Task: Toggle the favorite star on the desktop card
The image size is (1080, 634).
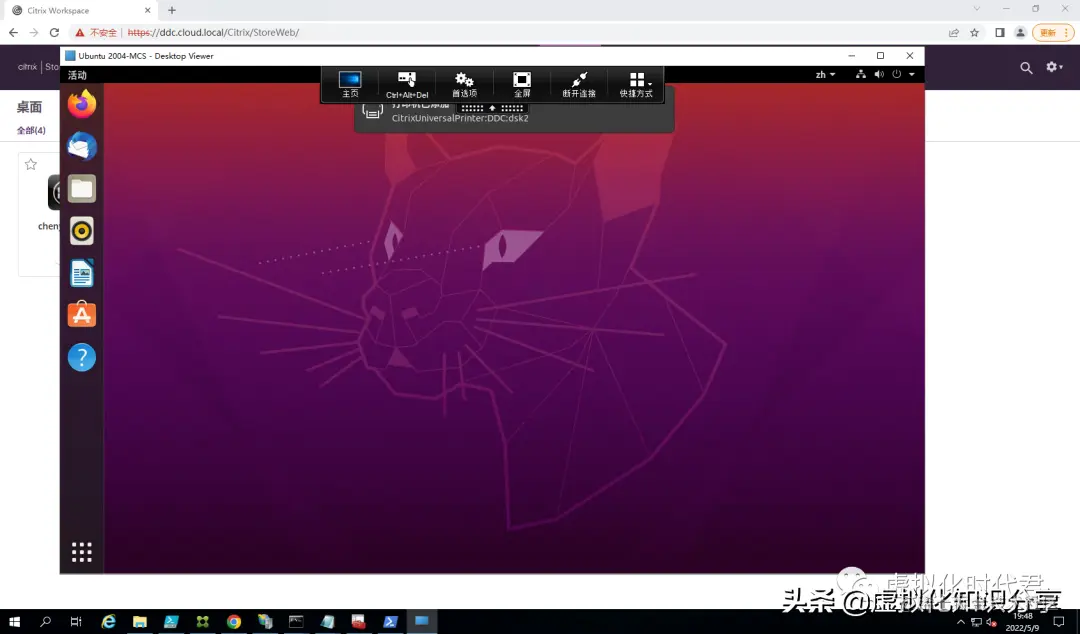Action: (x=31, y=164)
